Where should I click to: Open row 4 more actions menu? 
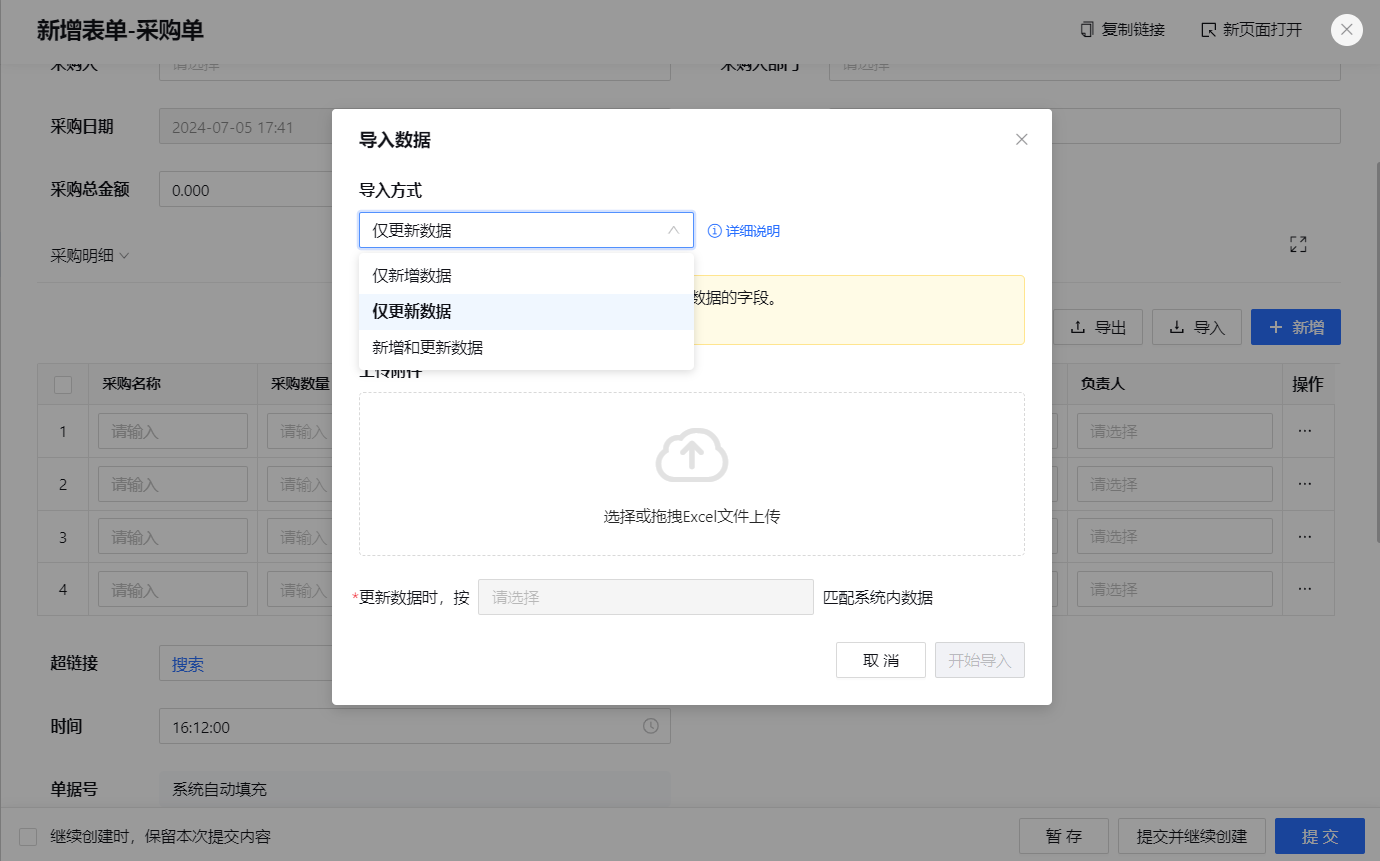(1304, 589)
